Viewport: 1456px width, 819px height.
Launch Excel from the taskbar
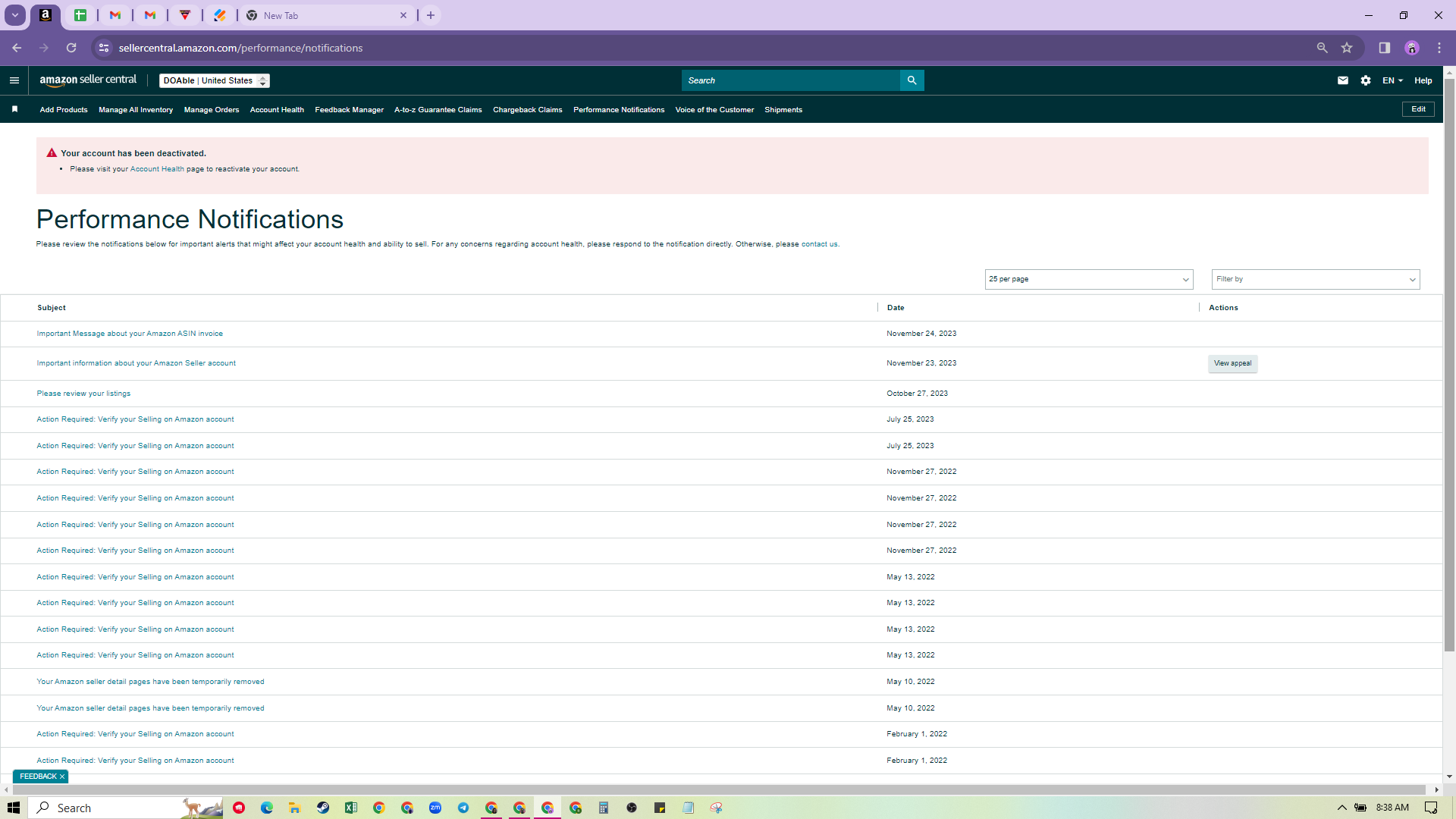tap(351, 808)
